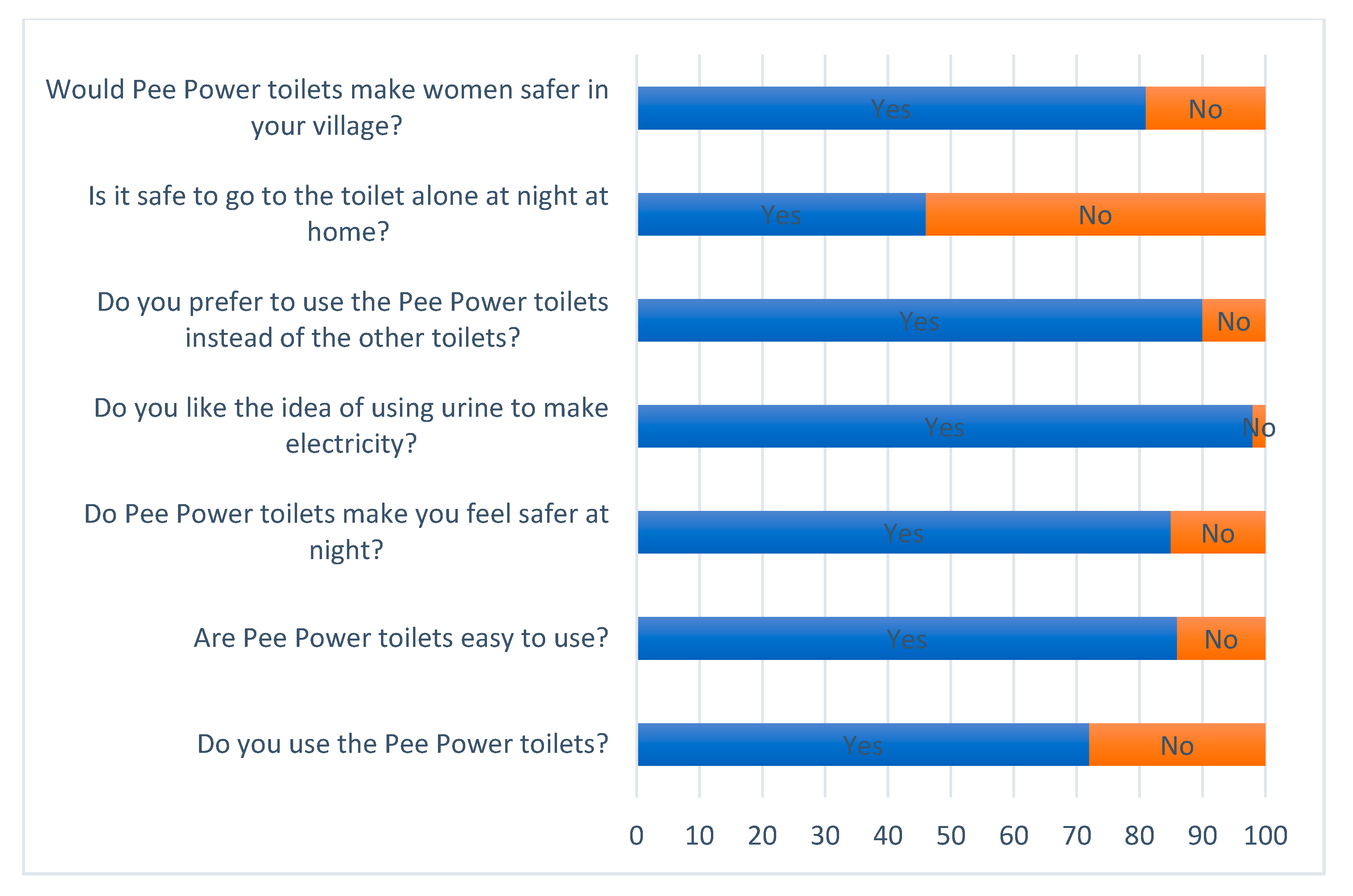Click the 50 axis tick label
This screenshot has height=896, width=1353.
951,836
